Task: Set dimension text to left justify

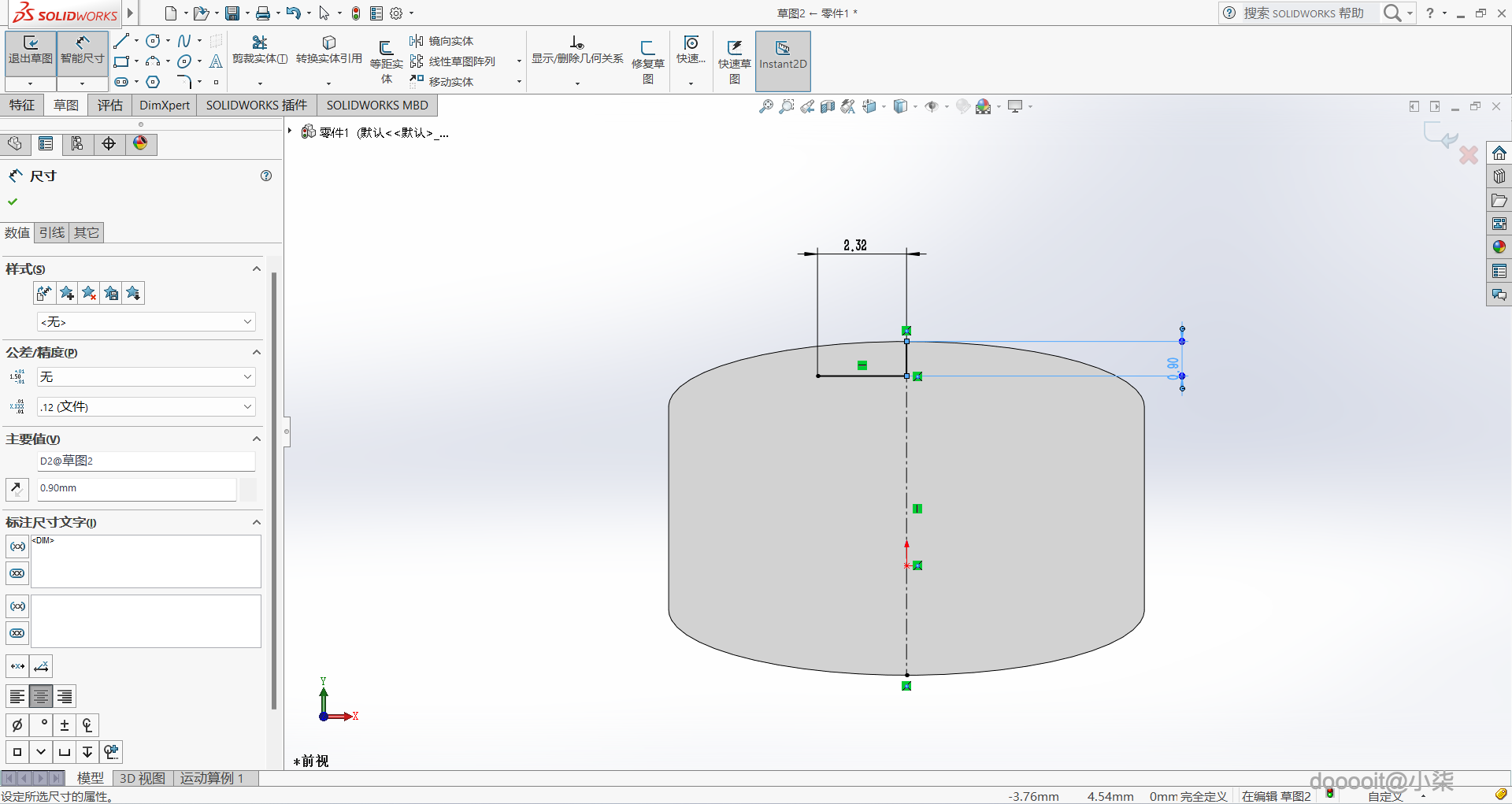Action: [x=17, y=696]
